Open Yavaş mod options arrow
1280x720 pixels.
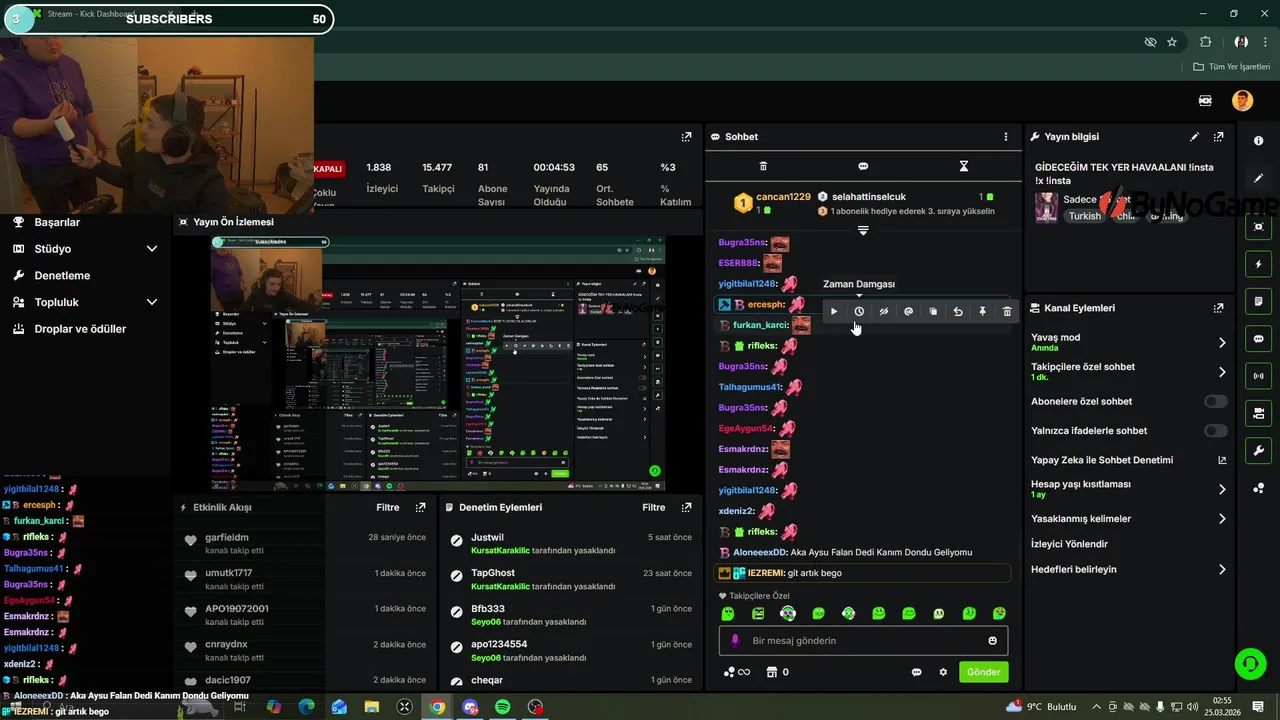tap(1222, 342)
